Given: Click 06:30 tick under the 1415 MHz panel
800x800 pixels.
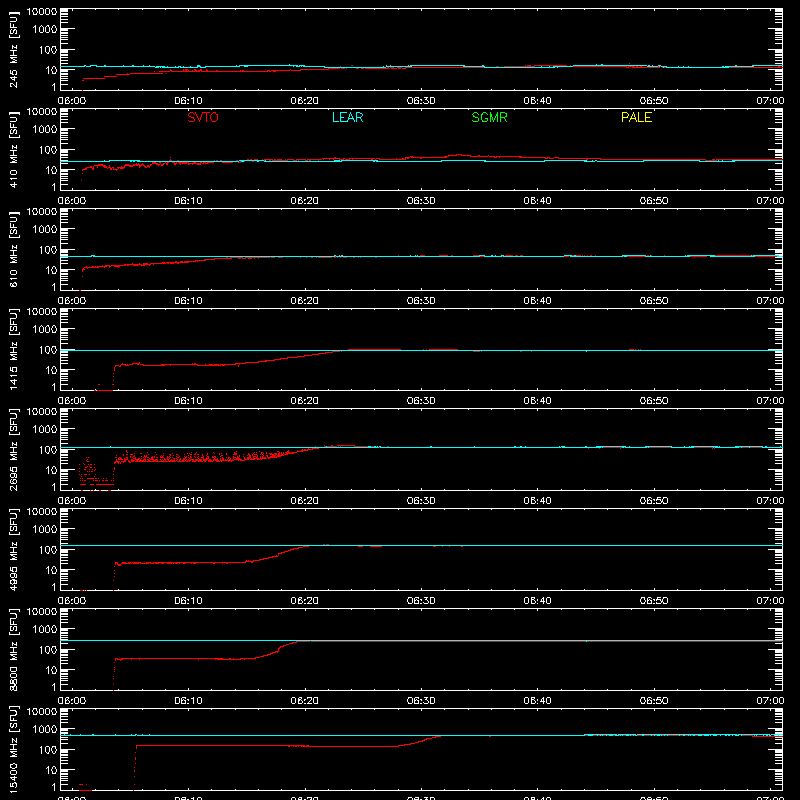Looking at the screenshot, I should coord(421,401).
